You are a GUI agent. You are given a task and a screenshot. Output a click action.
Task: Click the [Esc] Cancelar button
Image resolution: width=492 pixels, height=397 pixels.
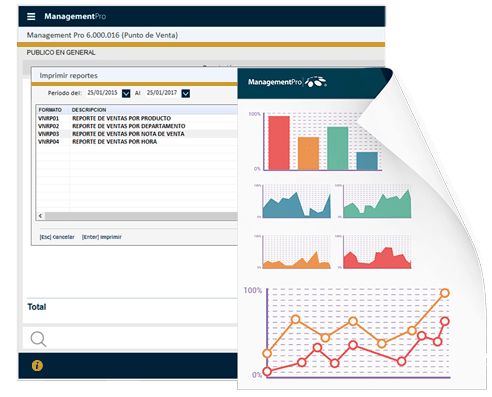pos(57,237)
